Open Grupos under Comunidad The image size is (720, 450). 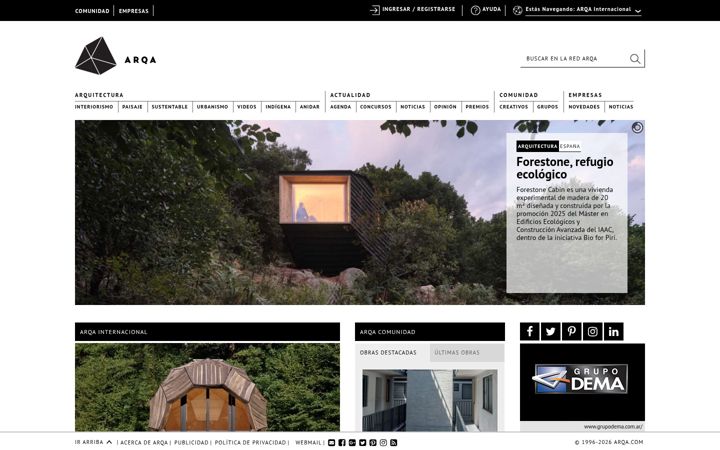(x=547, y=107)
